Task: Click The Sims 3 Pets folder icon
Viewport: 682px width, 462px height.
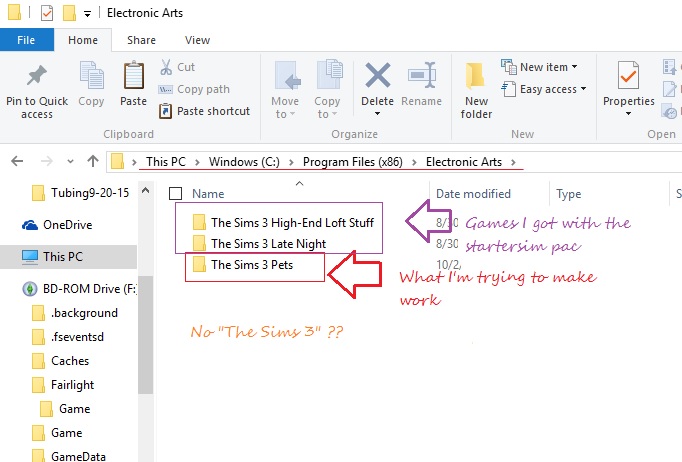Action: coord(199,264)
